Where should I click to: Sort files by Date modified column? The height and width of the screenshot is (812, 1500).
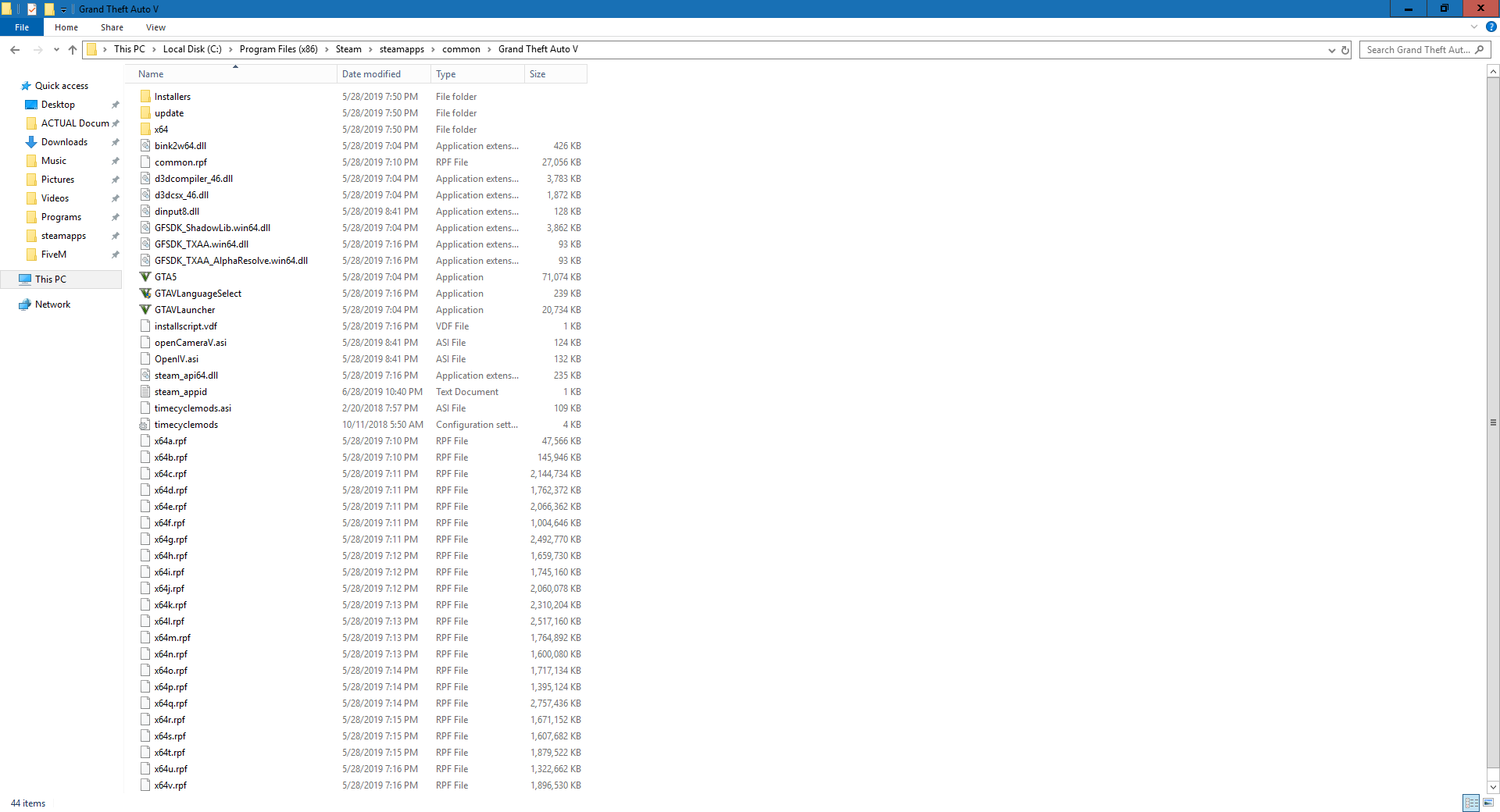(x=371, y=74)
